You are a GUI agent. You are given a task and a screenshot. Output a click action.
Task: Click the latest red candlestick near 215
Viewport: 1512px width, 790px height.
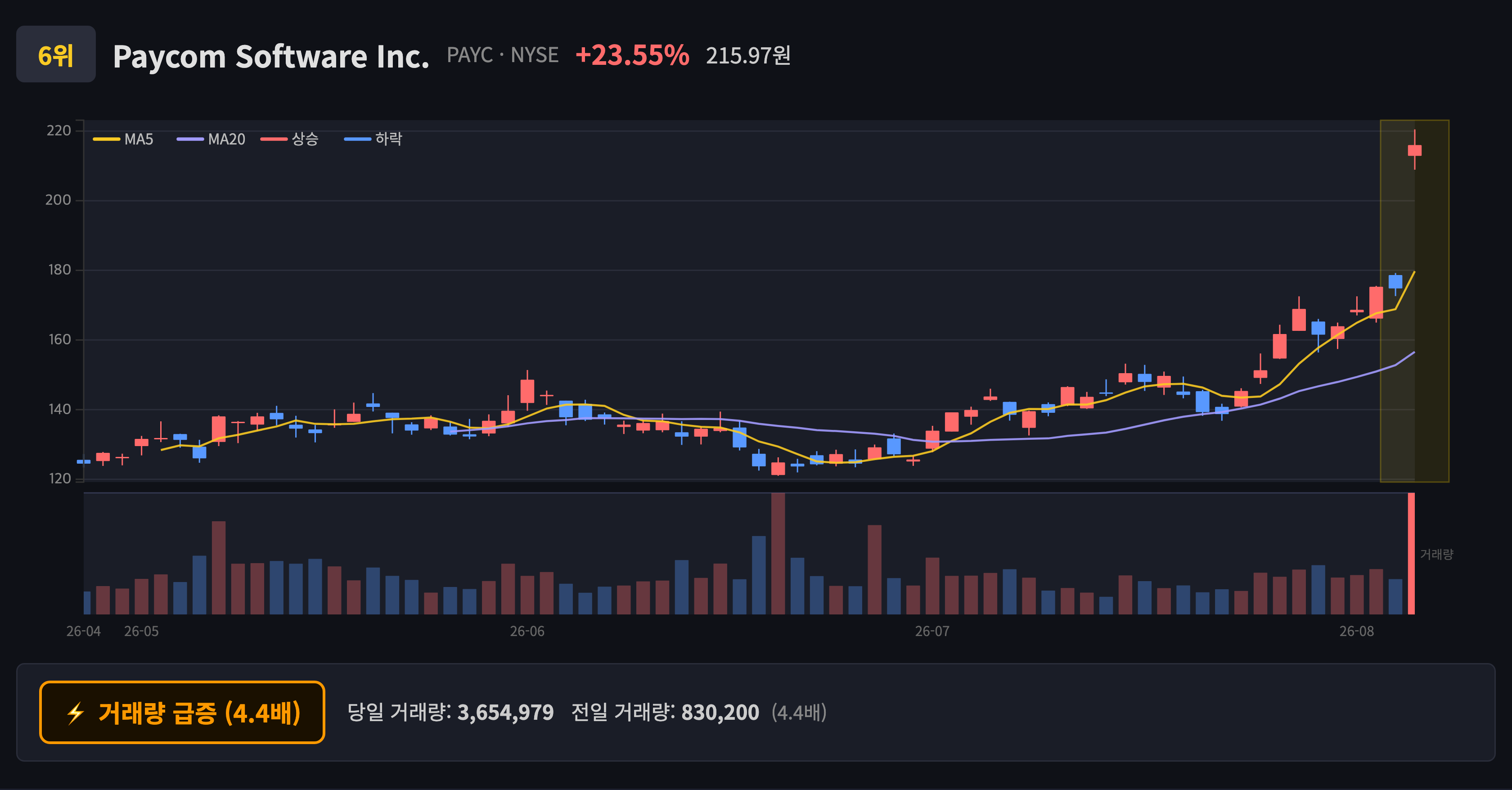1414,149
